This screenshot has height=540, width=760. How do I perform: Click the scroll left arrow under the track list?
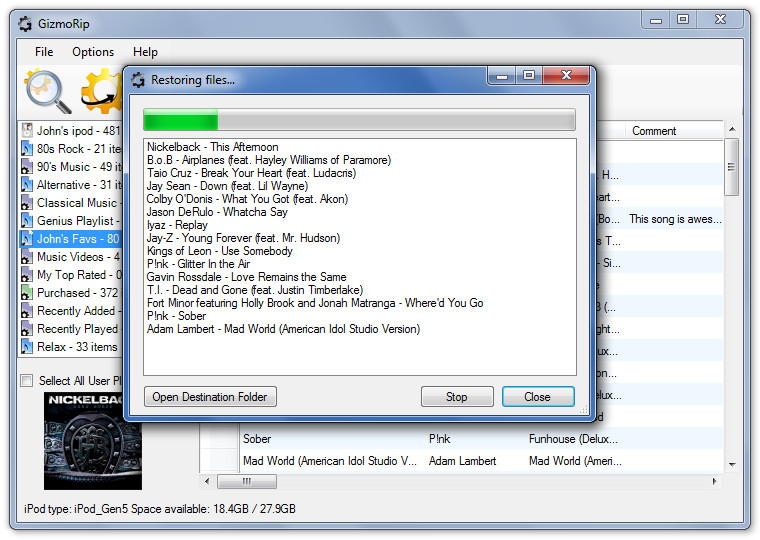(x=207, y=481)
